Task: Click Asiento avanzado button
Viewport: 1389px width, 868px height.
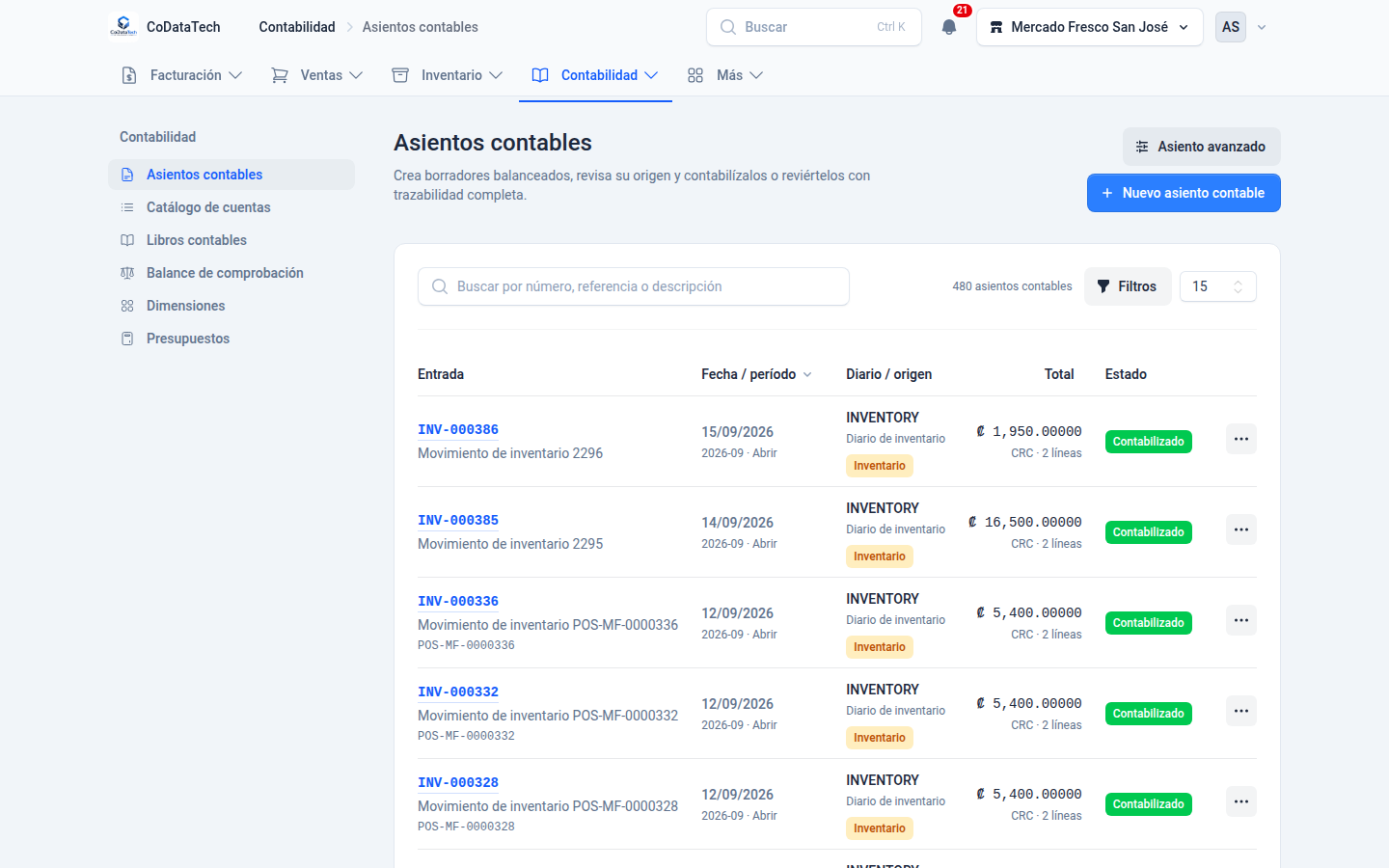Action: tap(1202, 147)
